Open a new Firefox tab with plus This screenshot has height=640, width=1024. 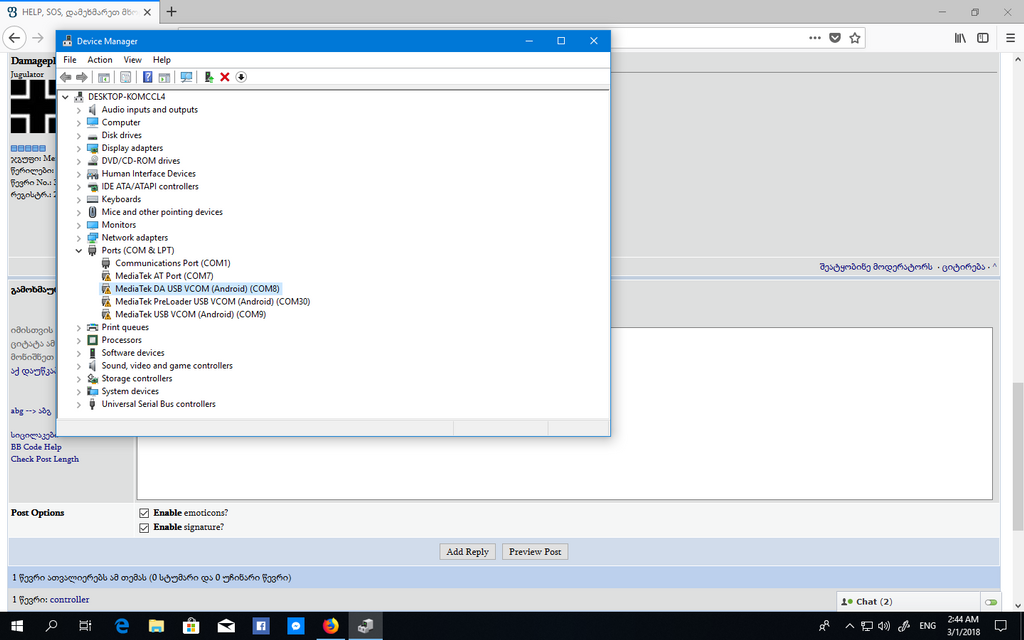(x=171, y=11)
